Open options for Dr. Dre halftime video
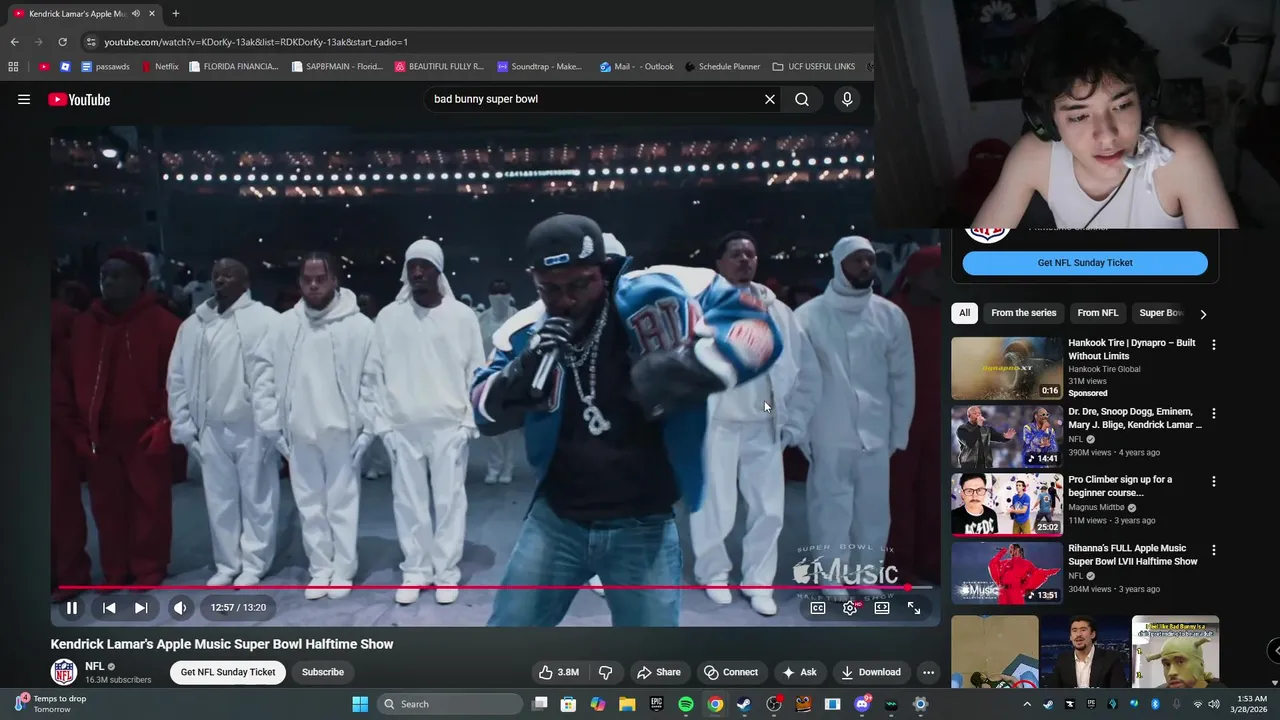This screenshot has width=1280, height=720. coord(1214,413)
